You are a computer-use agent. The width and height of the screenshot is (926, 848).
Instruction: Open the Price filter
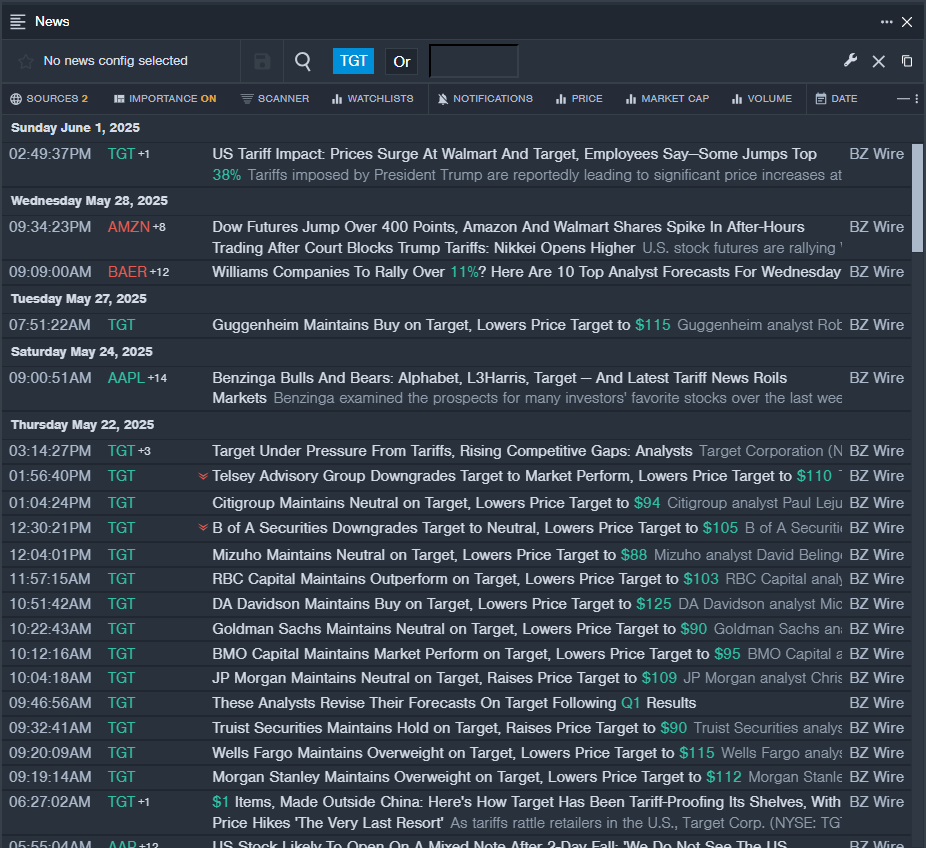579,99
